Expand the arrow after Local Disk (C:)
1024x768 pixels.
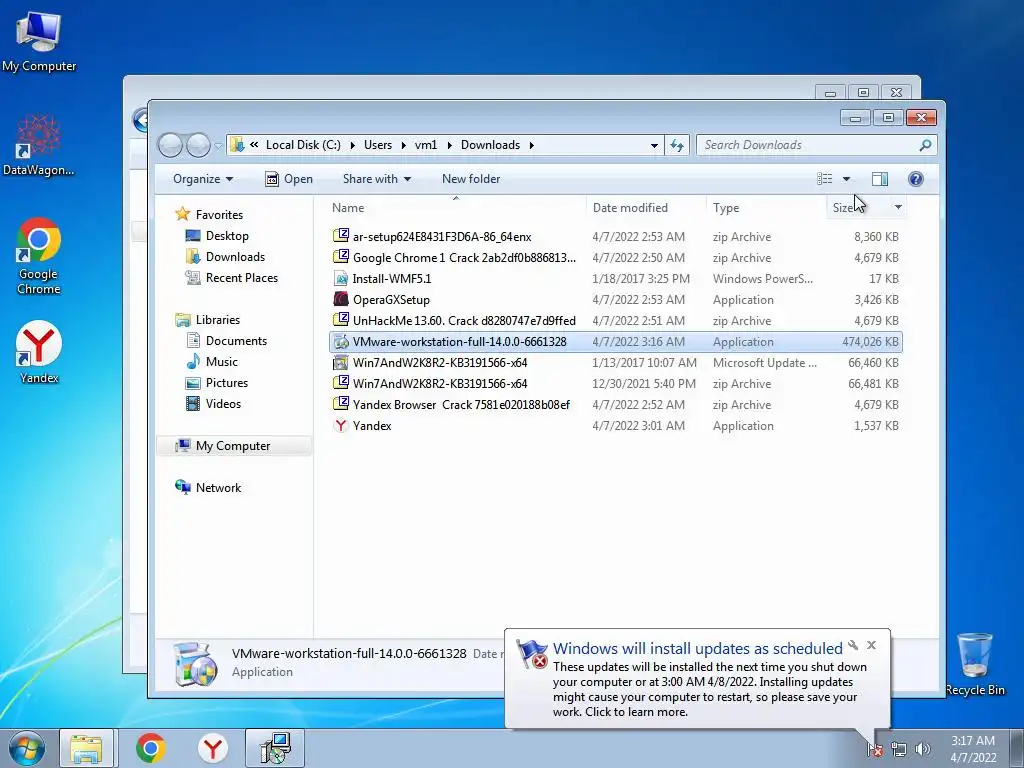click(353, 145)
